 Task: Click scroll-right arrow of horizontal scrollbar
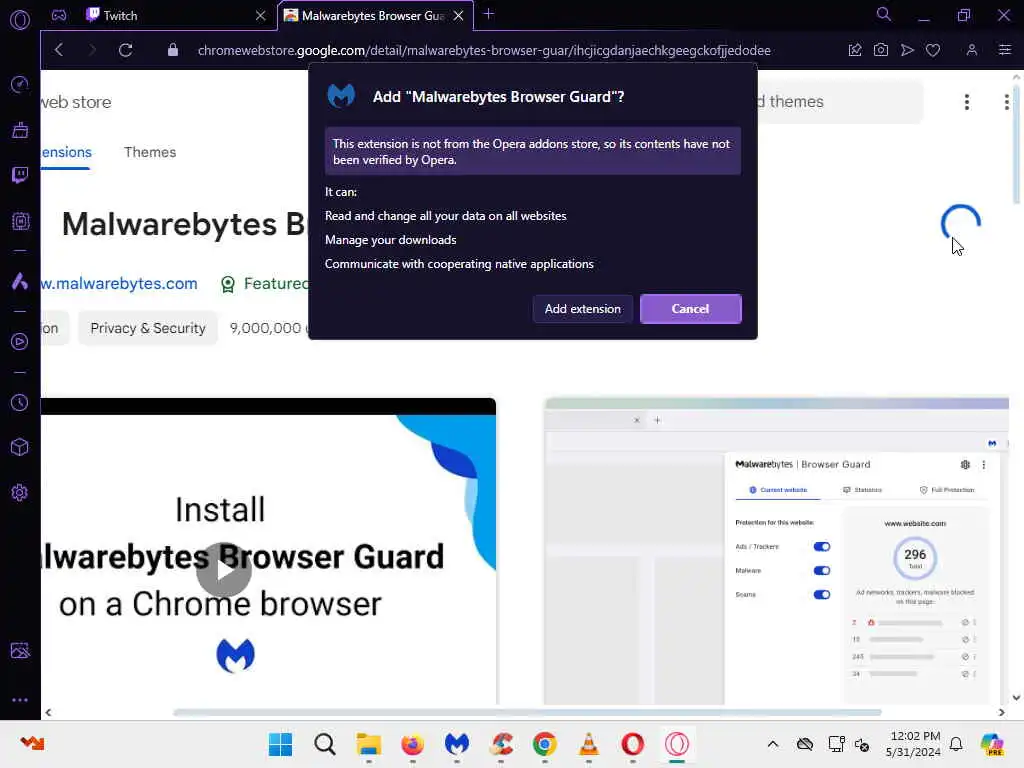pos(1002,712)
